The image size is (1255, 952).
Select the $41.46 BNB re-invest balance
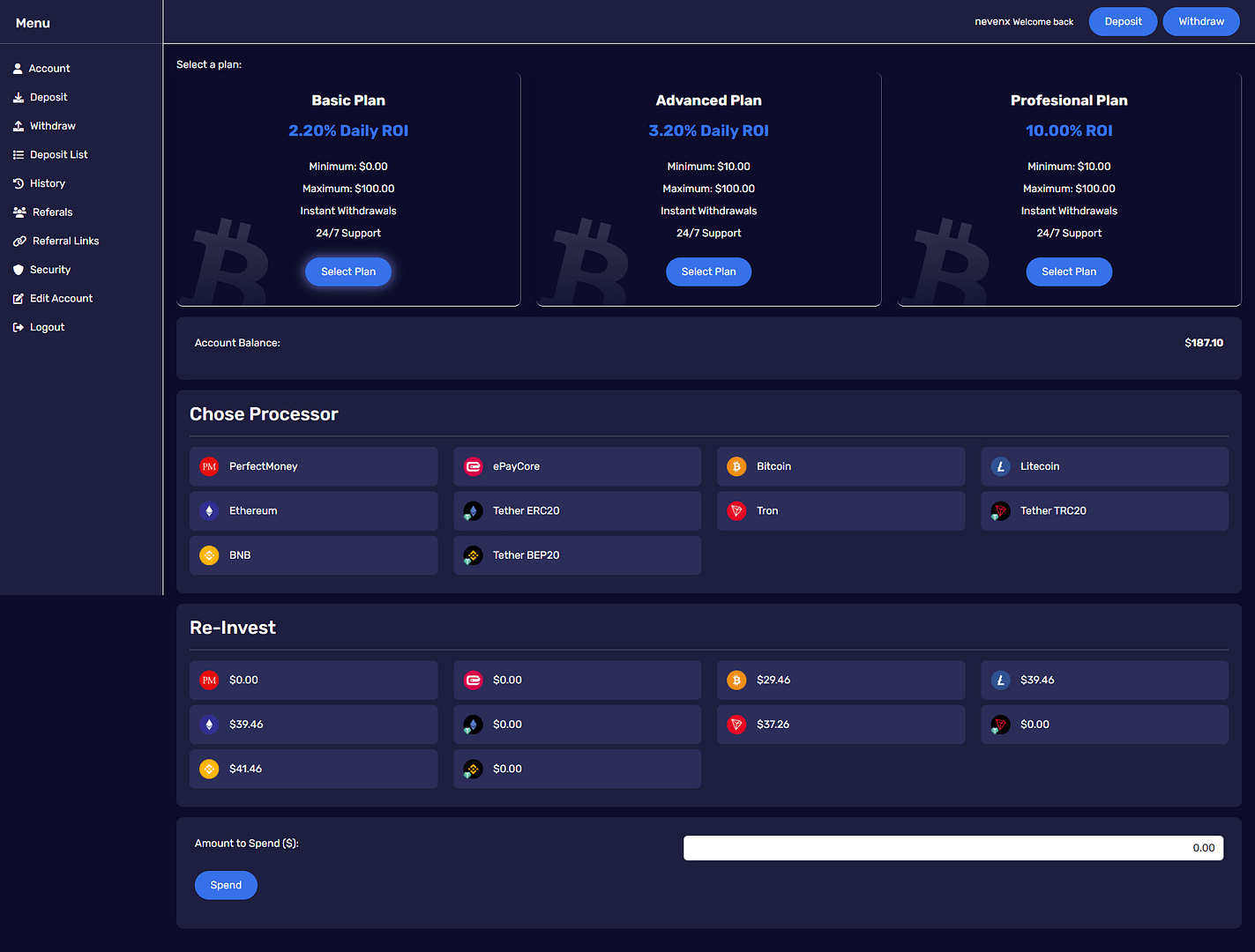(313, 769)
